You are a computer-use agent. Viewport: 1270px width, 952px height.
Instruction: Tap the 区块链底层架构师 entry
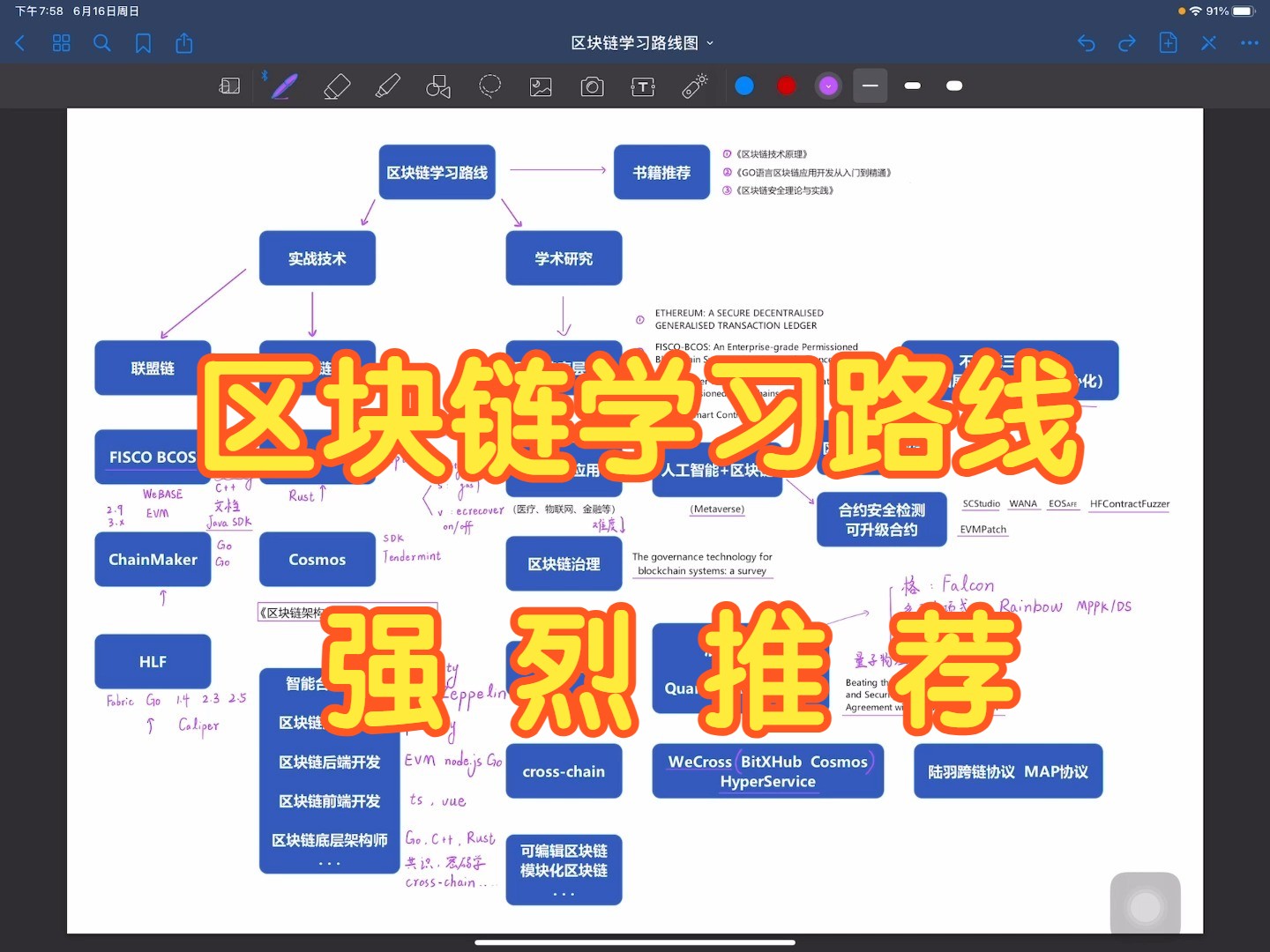pyautogui.click(x=330, y=840)
